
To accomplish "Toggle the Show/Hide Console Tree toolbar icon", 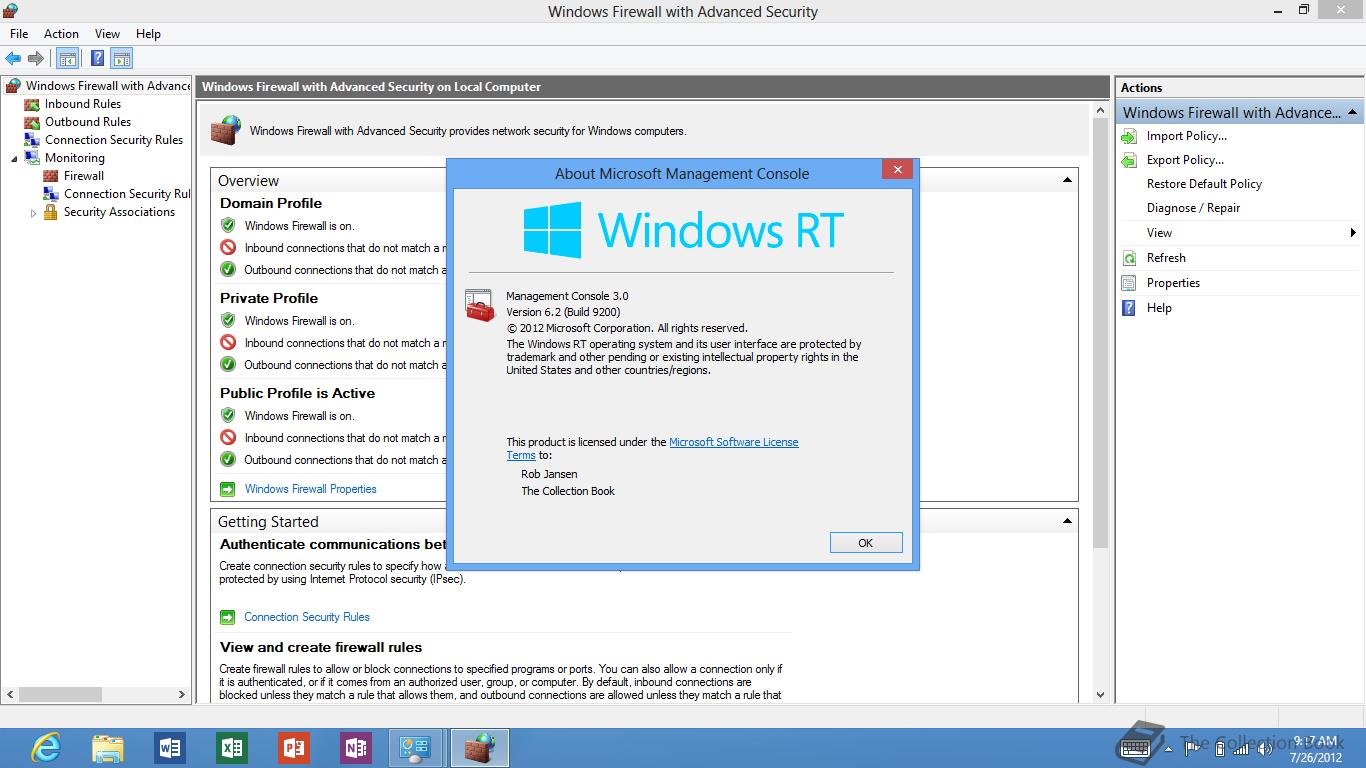I will [67, 59].
